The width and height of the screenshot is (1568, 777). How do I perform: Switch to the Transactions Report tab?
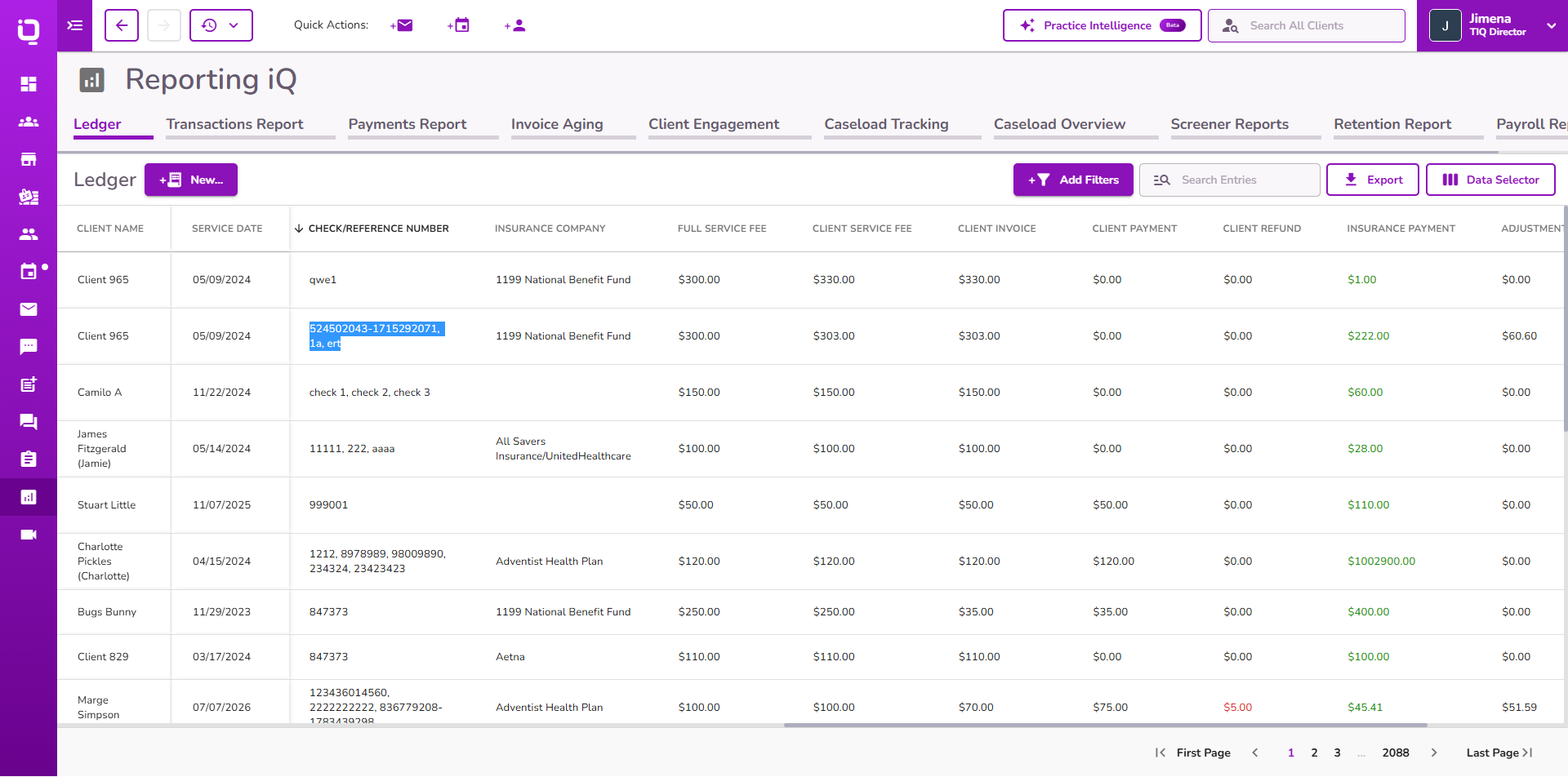click(x=235, y=124)
